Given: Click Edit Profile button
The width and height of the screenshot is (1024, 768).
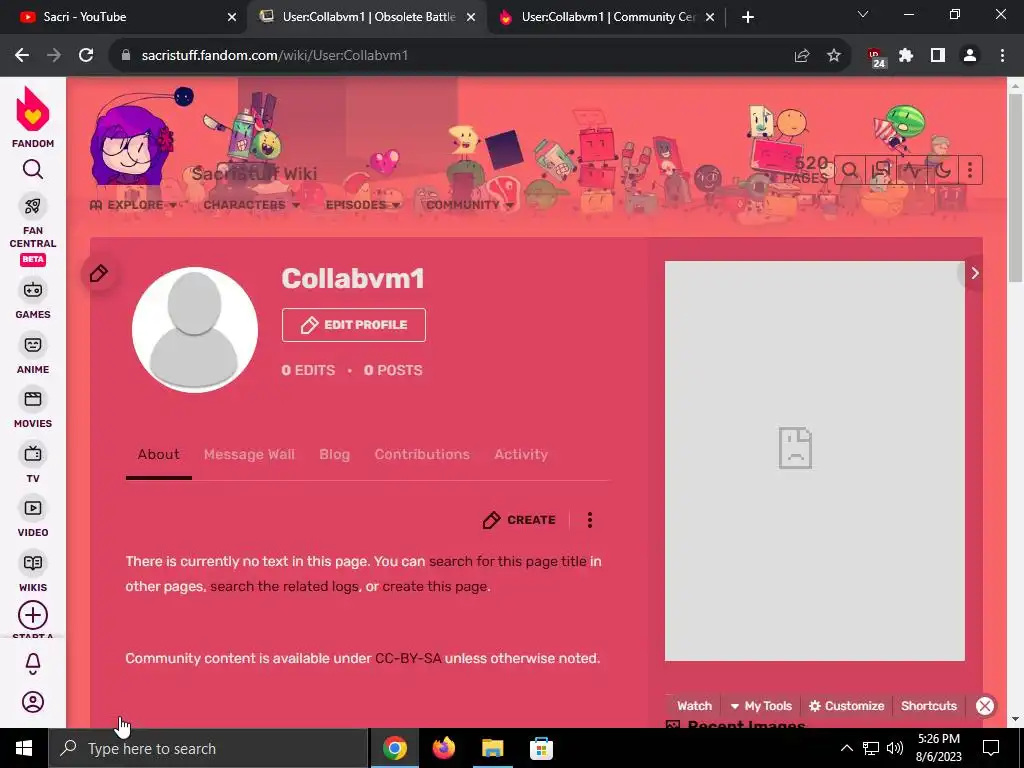Looking at the screenshot, I should (354, 325).
